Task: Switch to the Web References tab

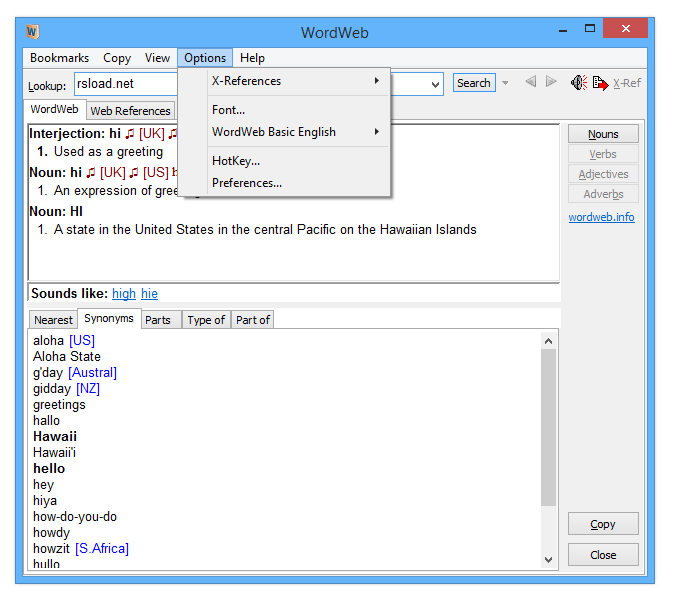Action: pyautogui.click(x=131, y=111)
